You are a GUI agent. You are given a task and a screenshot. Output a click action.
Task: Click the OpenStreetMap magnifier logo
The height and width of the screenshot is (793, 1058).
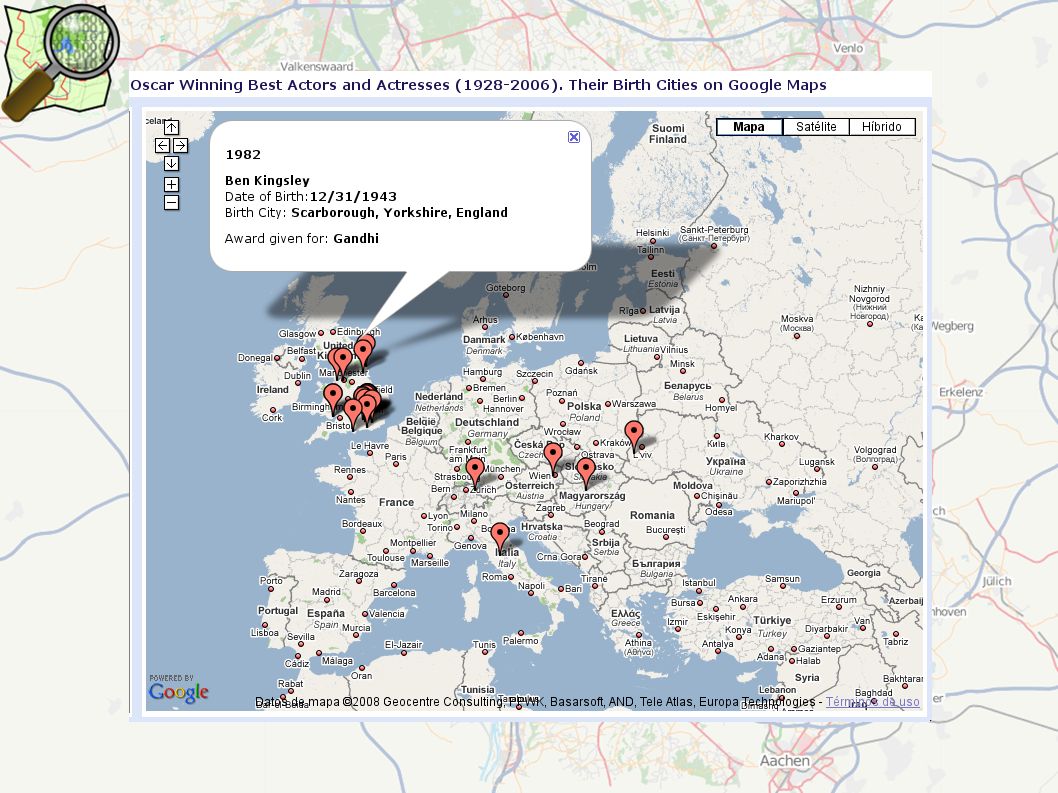coord(59,62)
